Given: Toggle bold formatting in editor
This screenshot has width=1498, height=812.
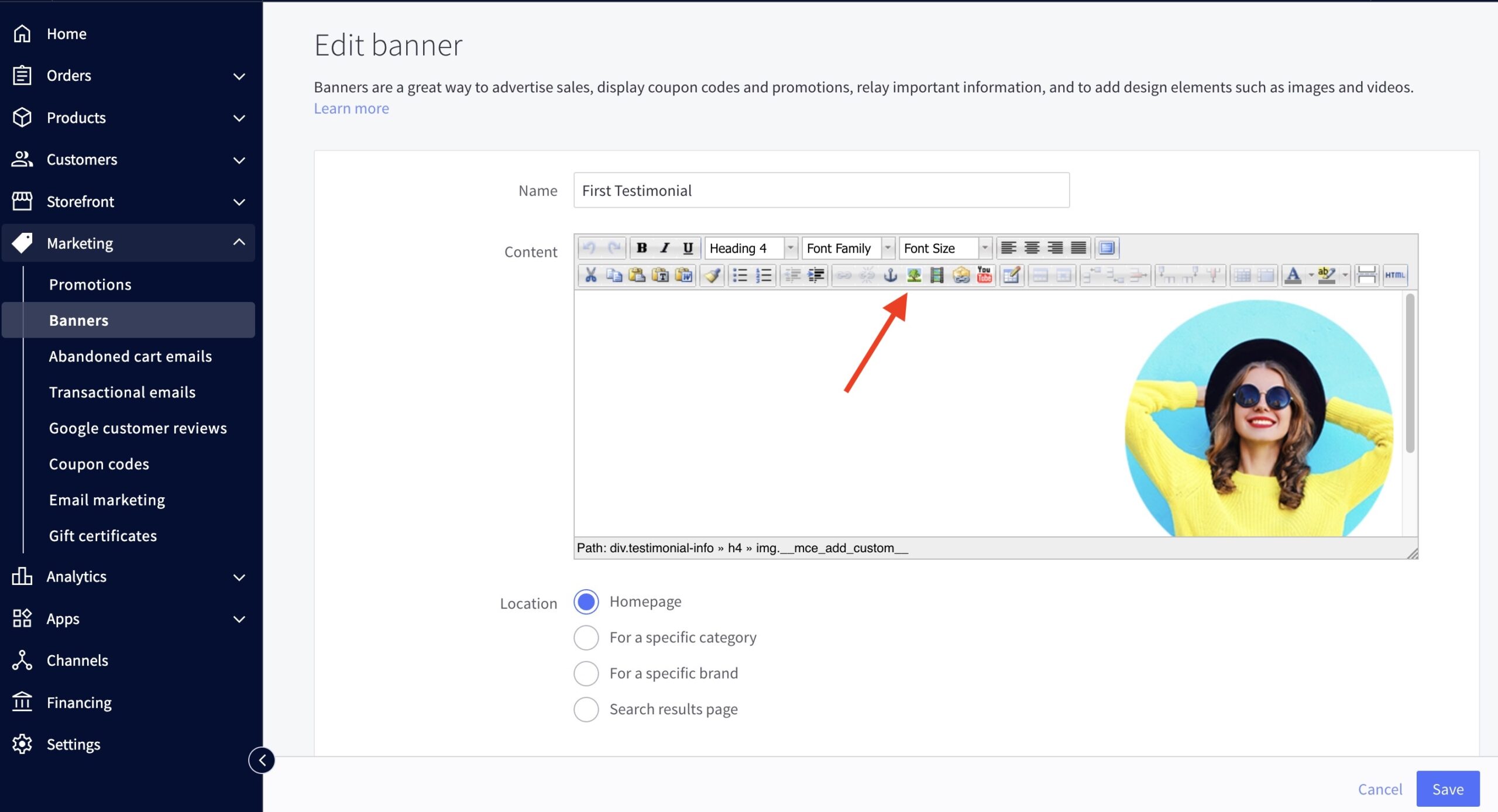Looking at the screenshot, I should pyautogui.click(x=641, y=248).
